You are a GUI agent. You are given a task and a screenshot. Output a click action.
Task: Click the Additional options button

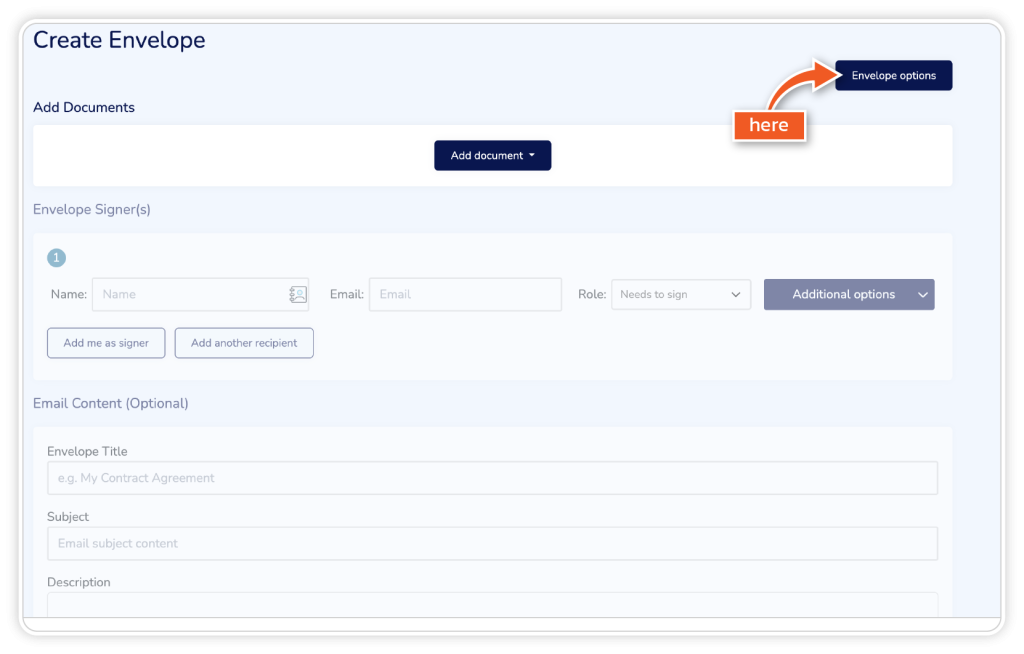(x=843, y=294)
